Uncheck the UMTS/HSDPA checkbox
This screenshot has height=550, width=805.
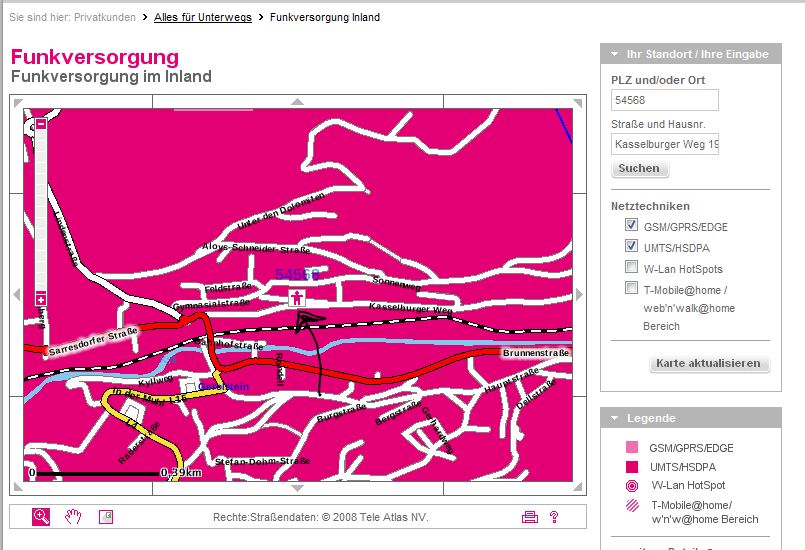[x=631, y=246]
